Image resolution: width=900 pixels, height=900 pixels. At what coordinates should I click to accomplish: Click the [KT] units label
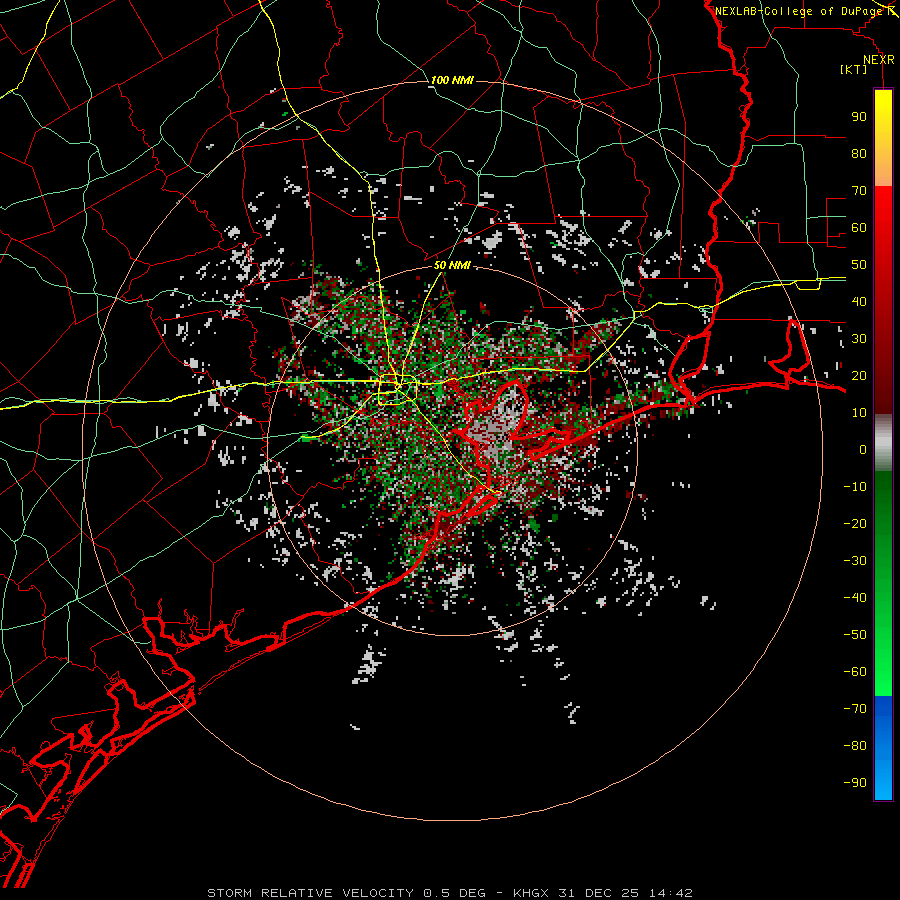(853, 69)
